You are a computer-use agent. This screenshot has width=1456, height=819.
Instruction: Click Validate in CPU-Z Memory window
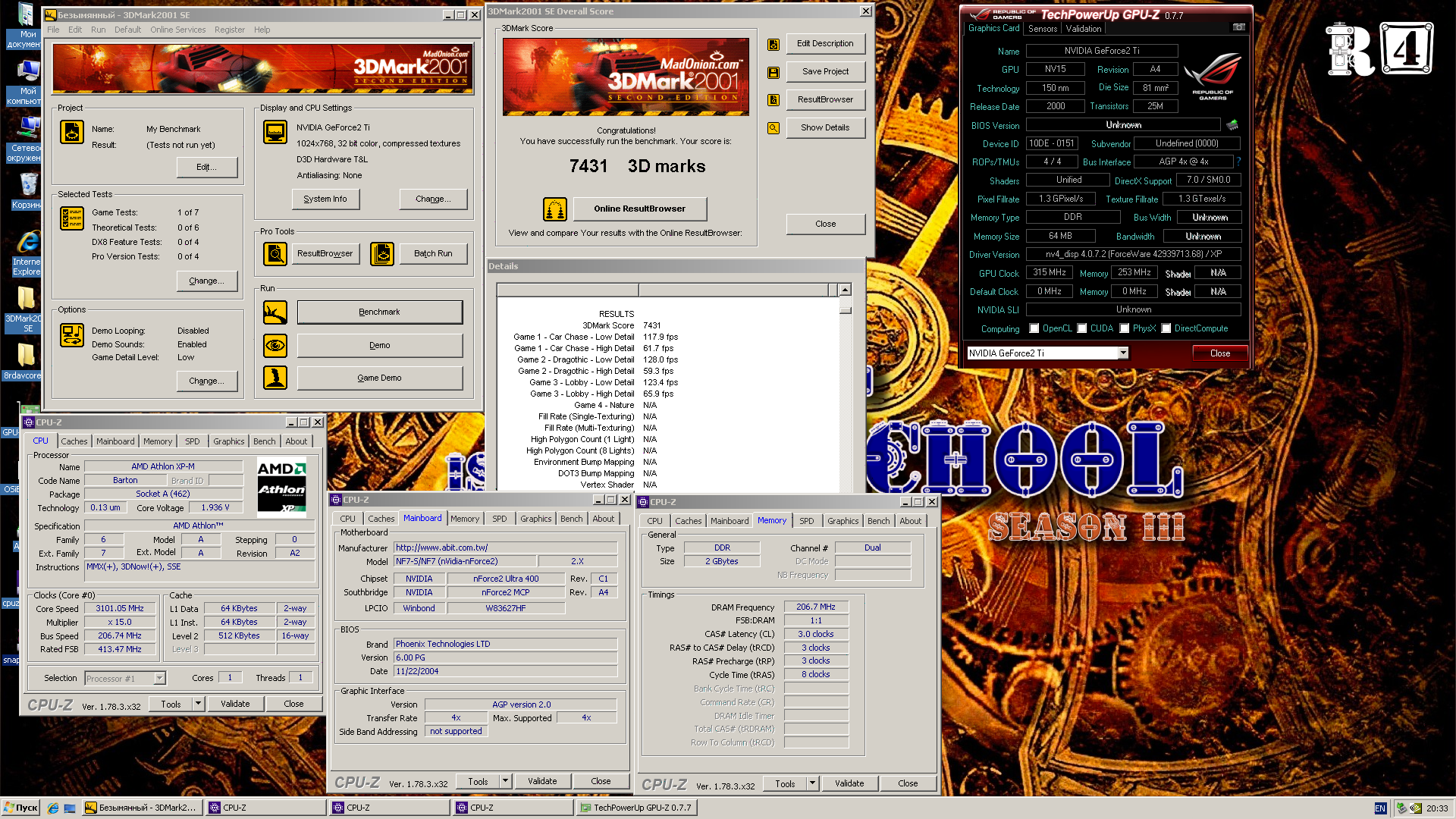coord(849,783)
